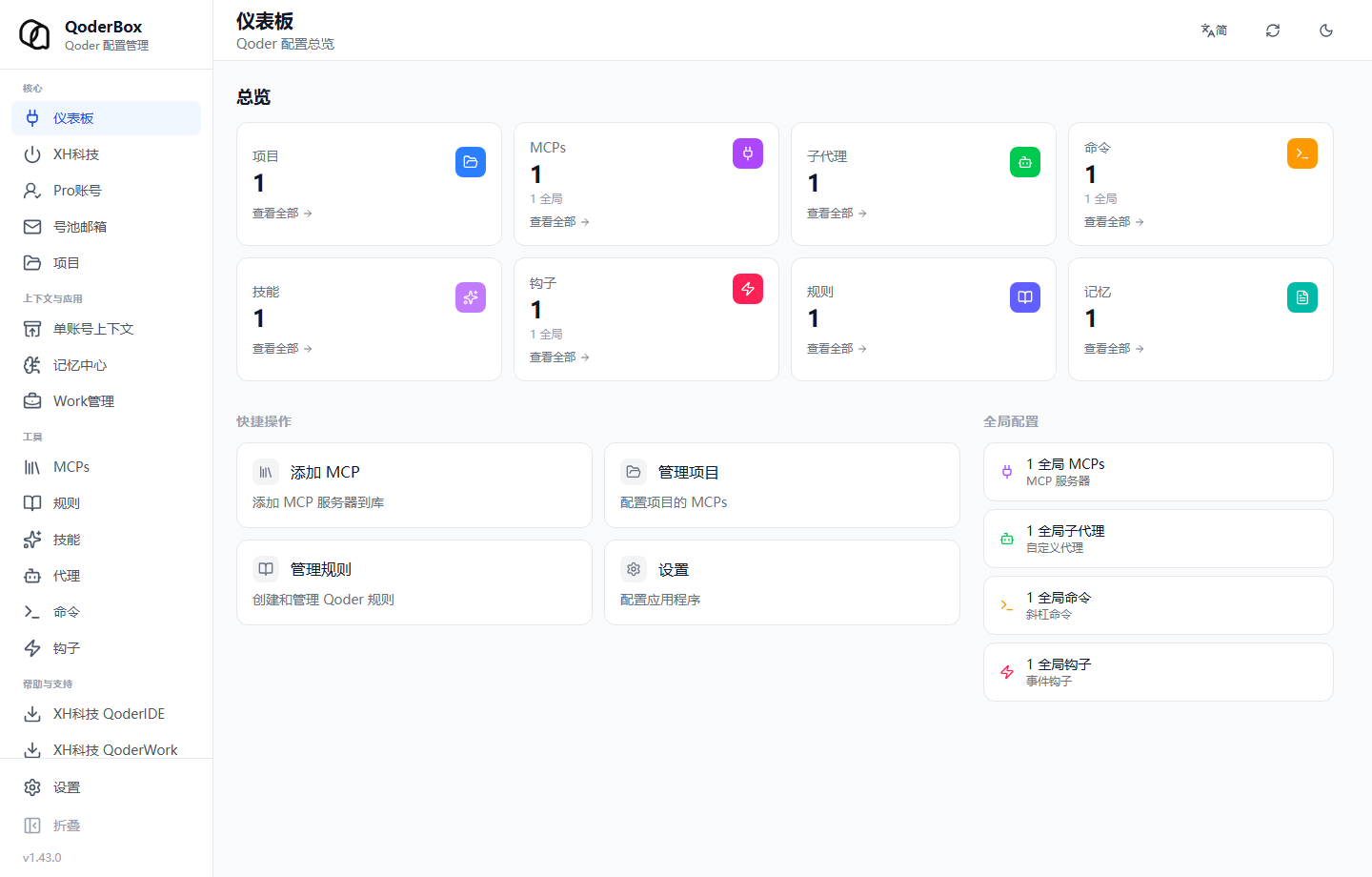The image size is (1372, 877).
Task: Select MCPs in the sidebar tools
Action: pos(106,467)
